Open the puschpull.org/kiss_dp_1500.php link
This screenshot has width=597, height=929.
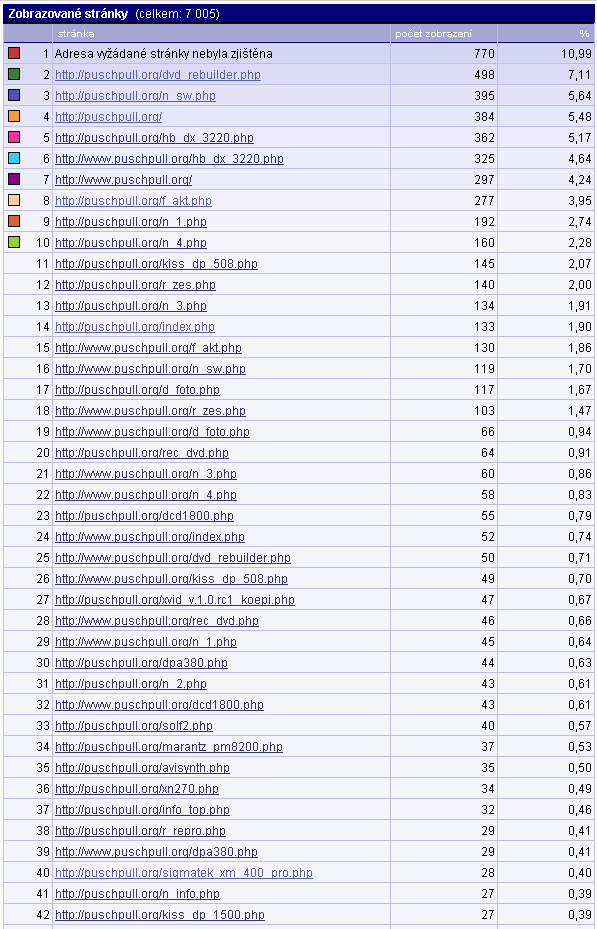(160, 915)
